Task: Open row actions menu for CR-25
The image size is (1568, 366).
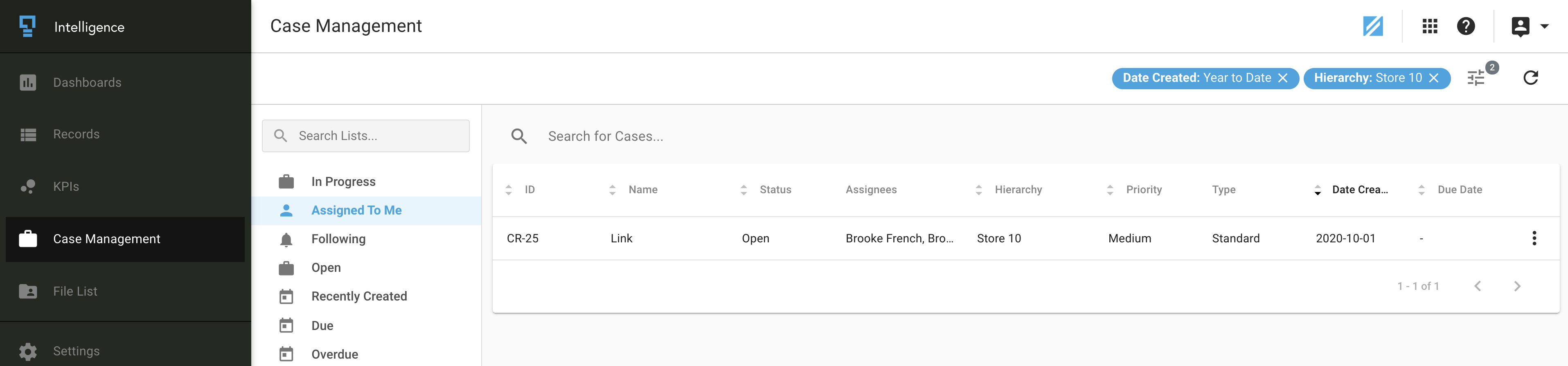Action: click(1534, 238)
